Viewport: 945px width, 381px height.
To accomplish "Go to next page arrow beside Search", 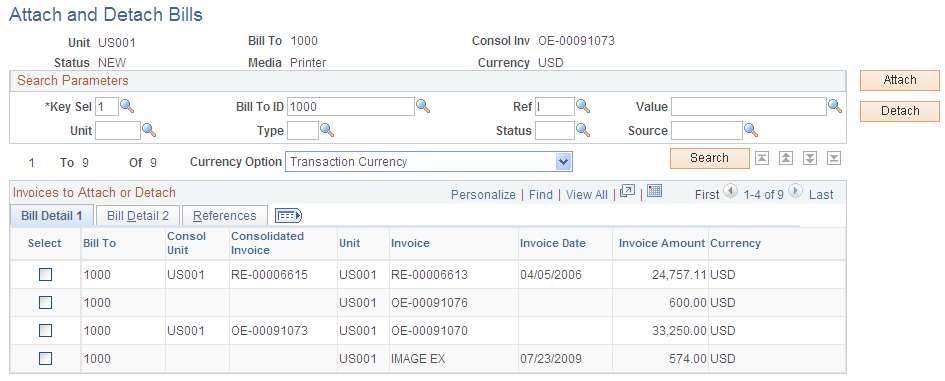I will [810, 159].
